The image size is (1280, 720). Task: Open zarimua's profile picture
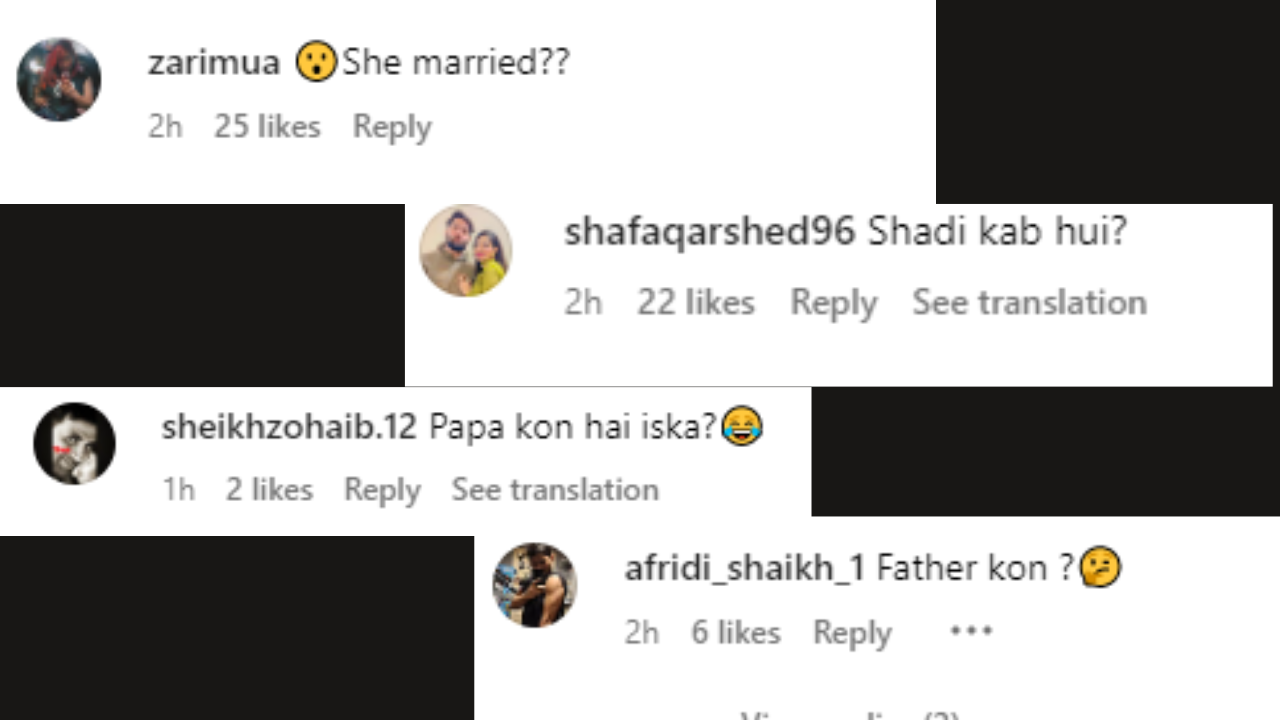click(x=59, y=80)
